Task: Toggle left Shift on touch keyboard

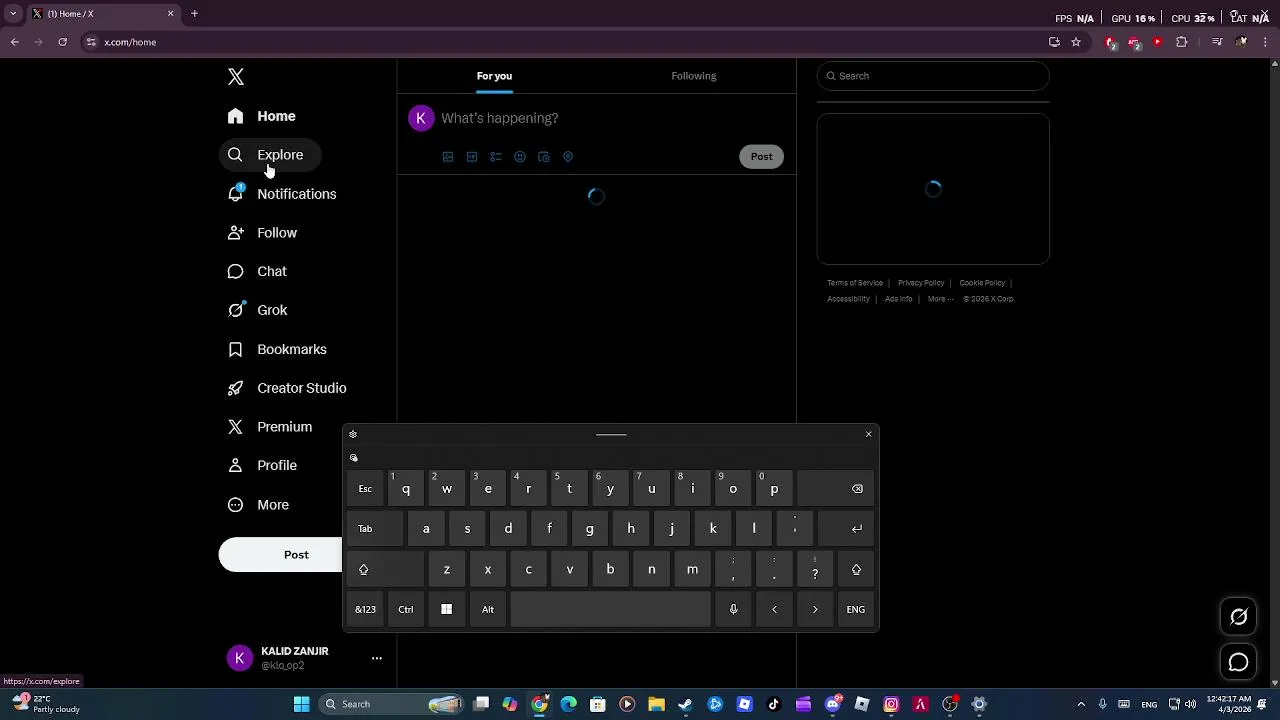Action: (x=385, y=570)
